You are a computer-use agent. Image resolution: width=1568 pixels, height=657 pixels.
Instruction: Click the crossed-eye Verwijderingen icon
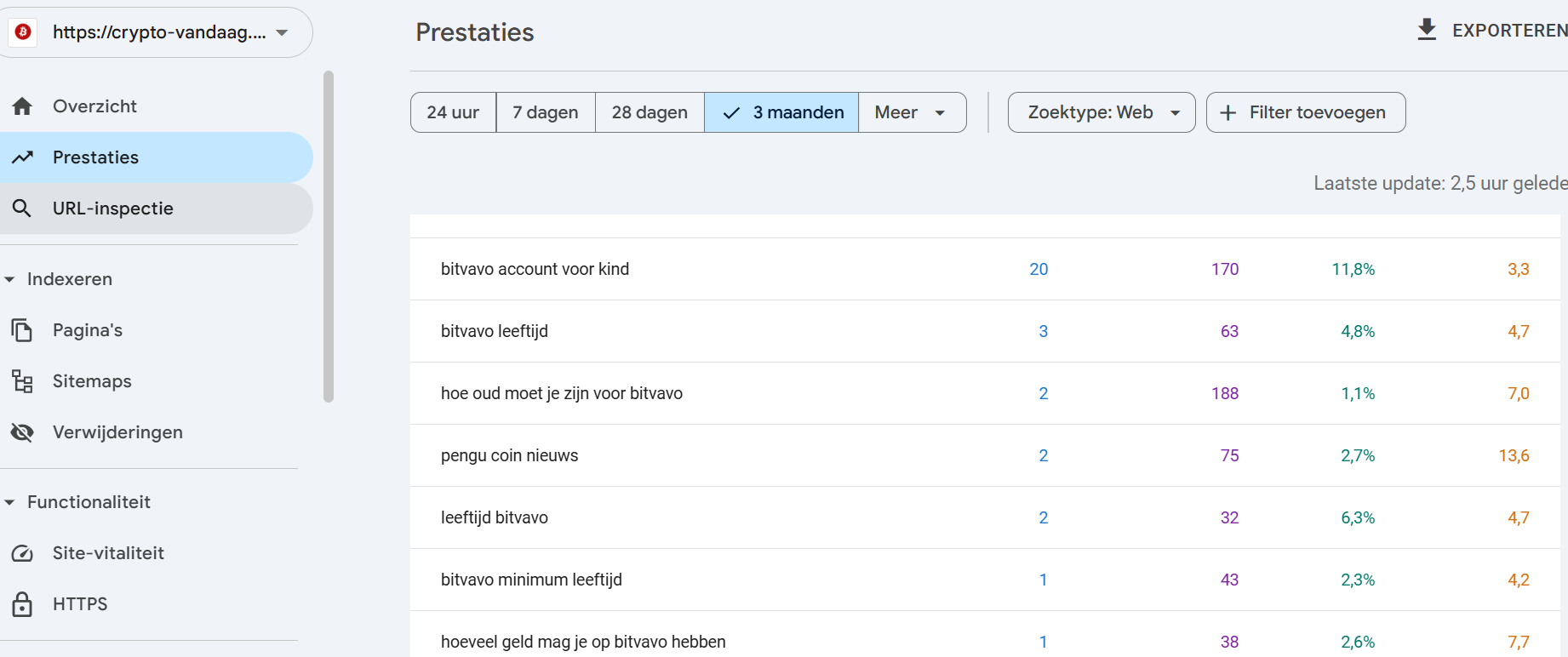(x=22, y=432)
